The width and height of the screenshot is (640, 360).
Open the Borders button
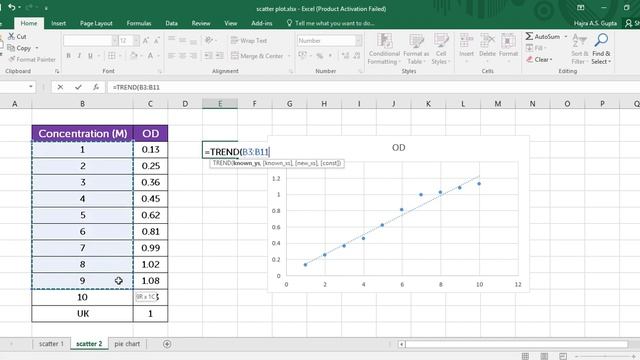point(111,56)
